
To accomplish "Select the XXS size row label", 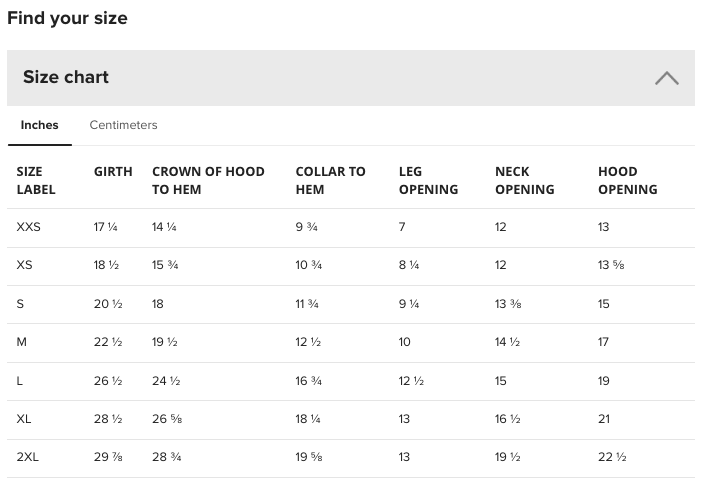I will pos(29,227).
